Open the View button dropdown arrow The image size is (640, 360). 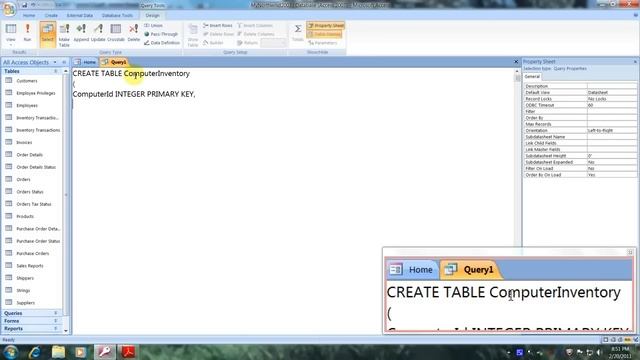[x=11, y=44]
